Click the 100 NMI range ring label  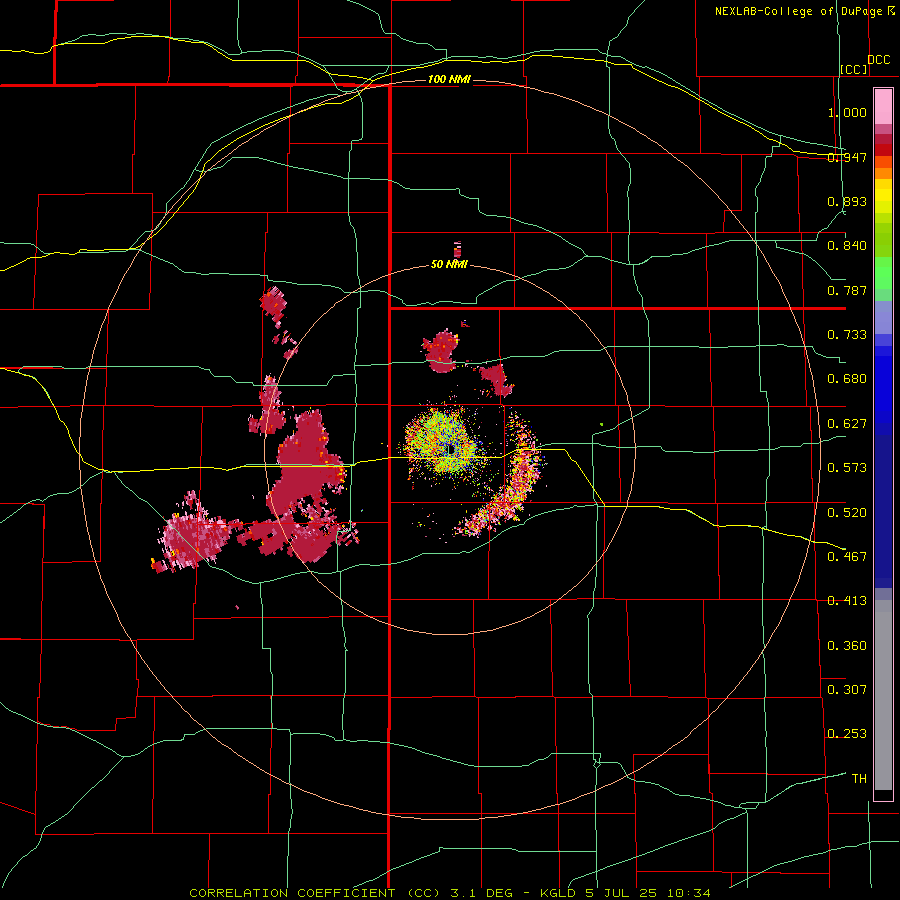(x=449, y=79)
